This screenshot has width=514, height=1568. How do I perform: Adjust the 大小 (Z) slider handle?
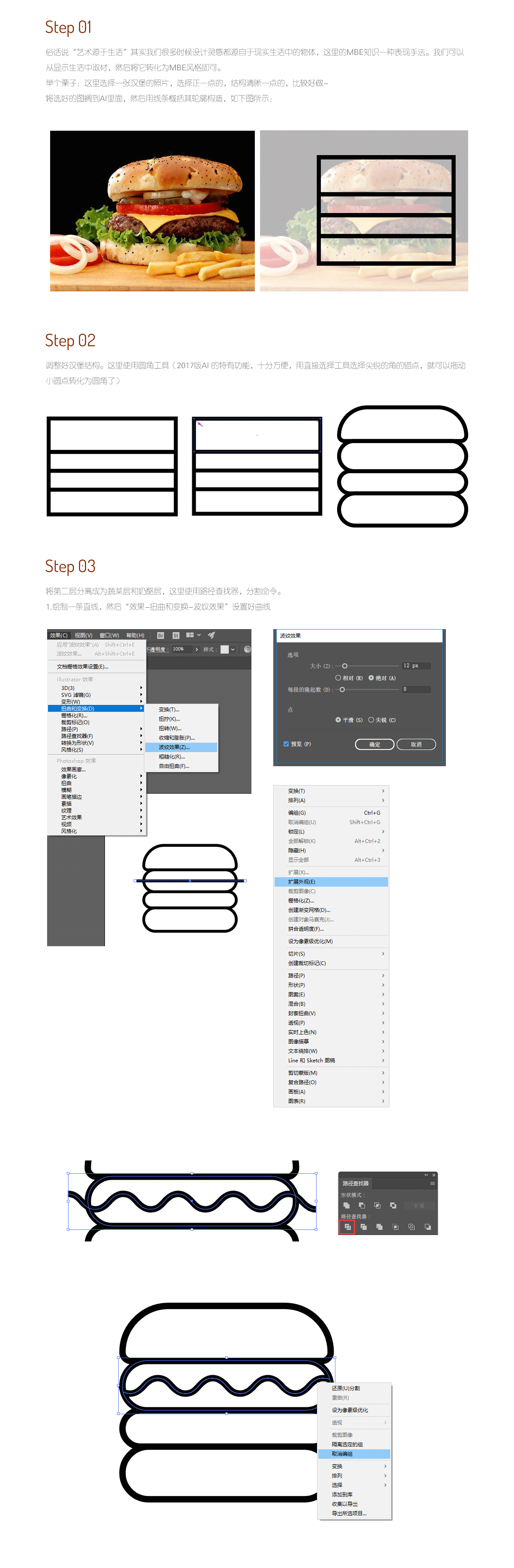pos(345,666)
